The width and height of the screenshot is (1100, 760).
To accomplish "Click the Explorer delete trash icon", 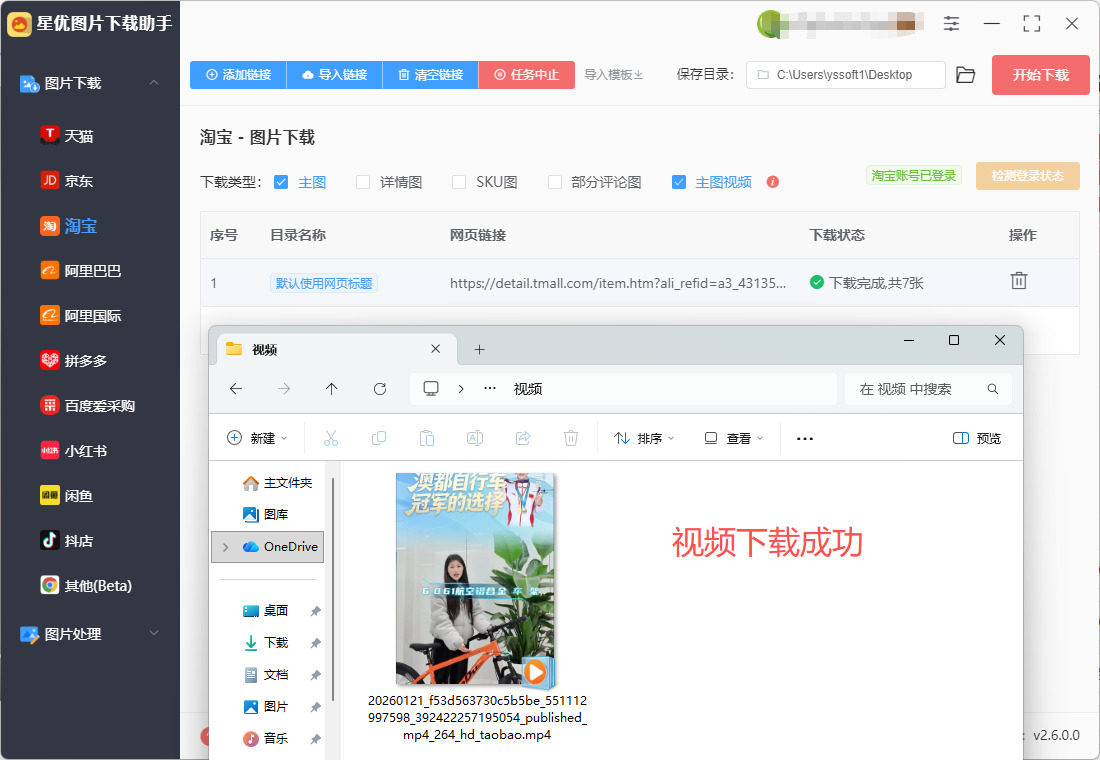I will [x=571, y=439].
